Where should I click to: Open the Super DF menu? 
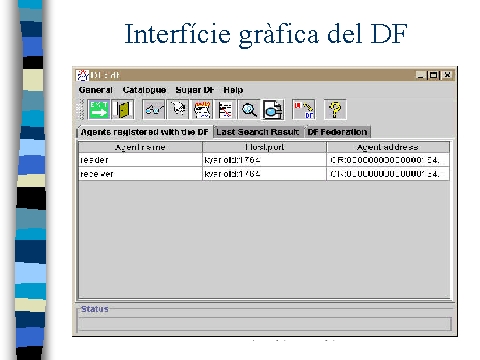point(195,90)
